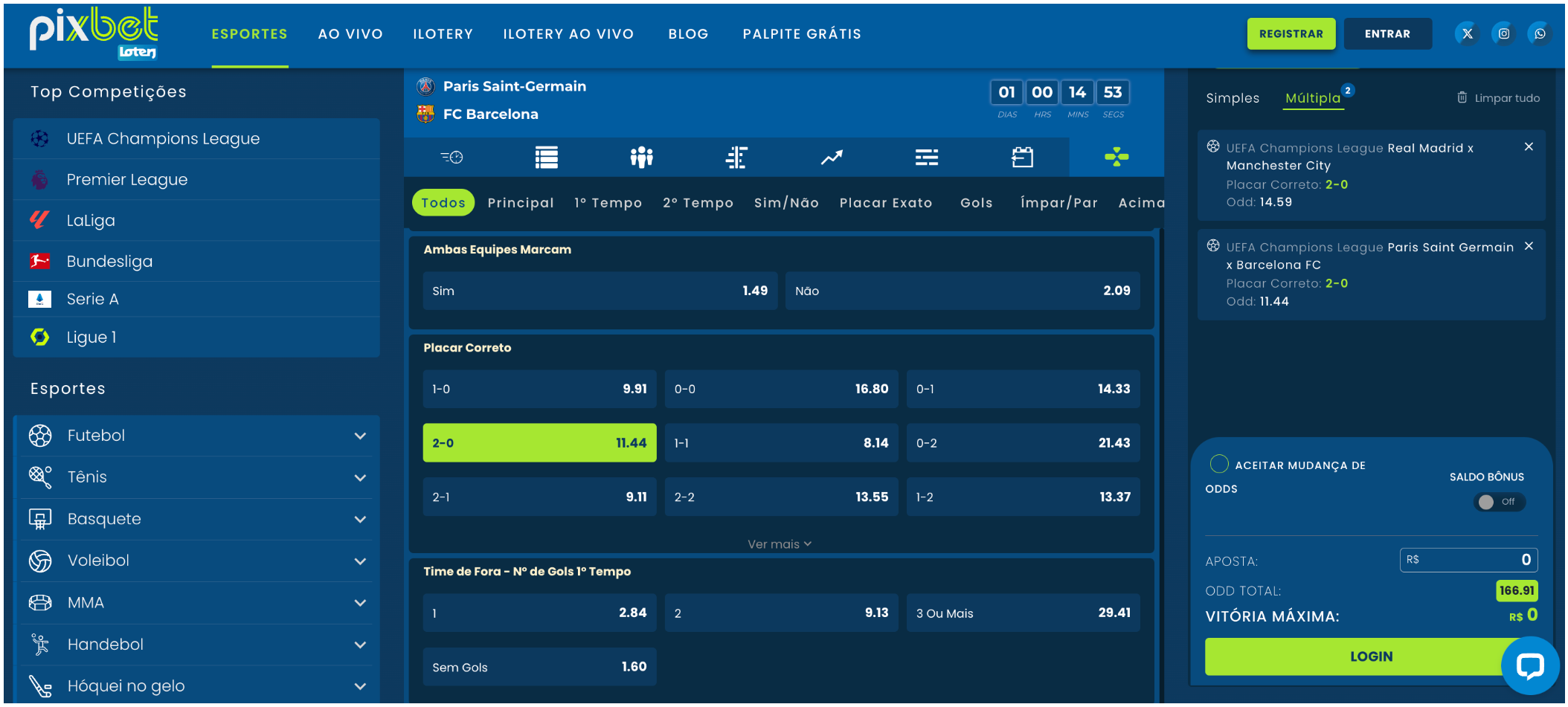
Task: Select Sem Gols at odds 1.60
Action: [539, 667]
